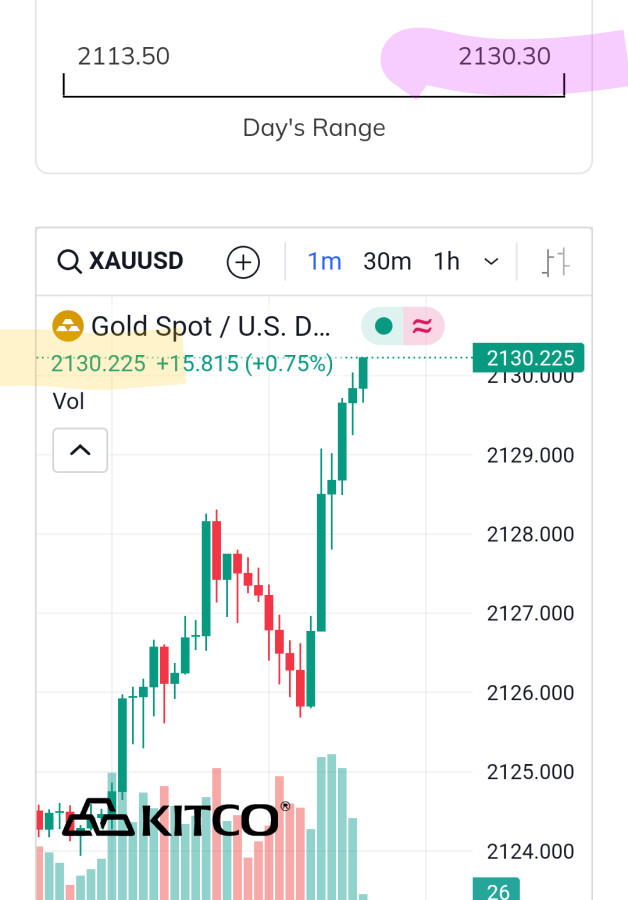Click the Vol indicator label

pyautogui.click(x=69, y=401)
